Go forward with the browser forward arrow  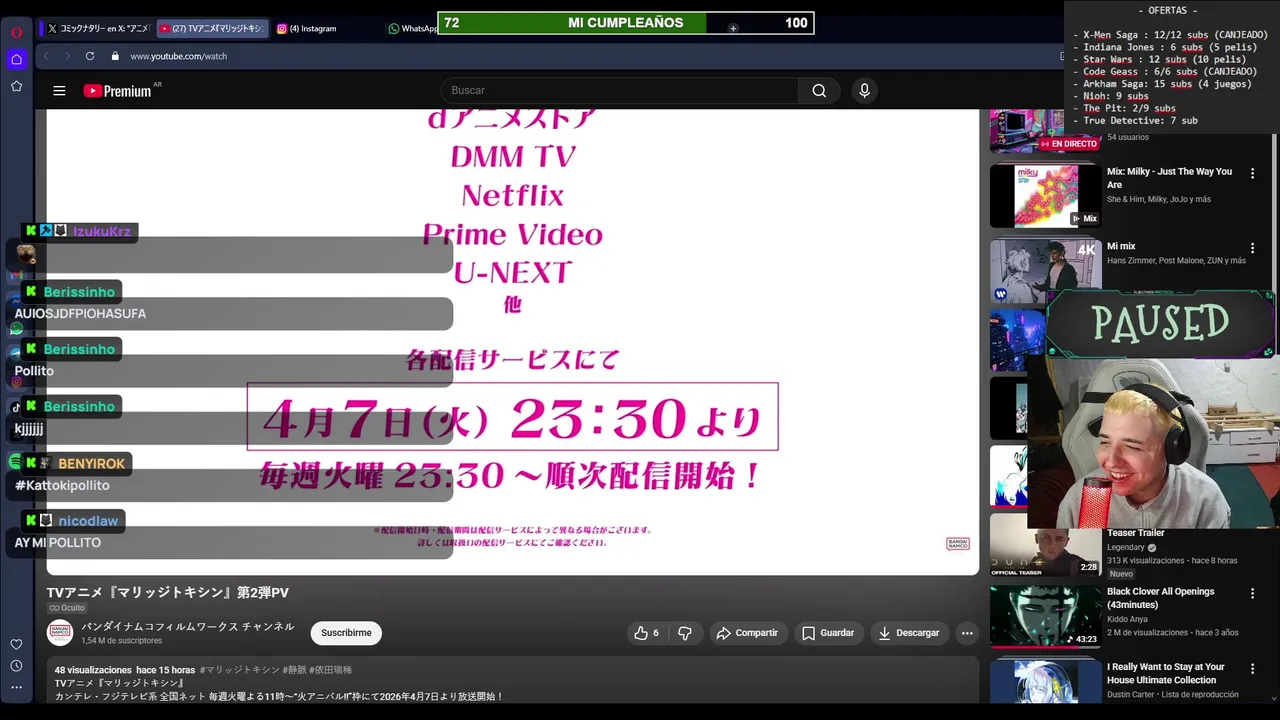[x=67, y=56]
